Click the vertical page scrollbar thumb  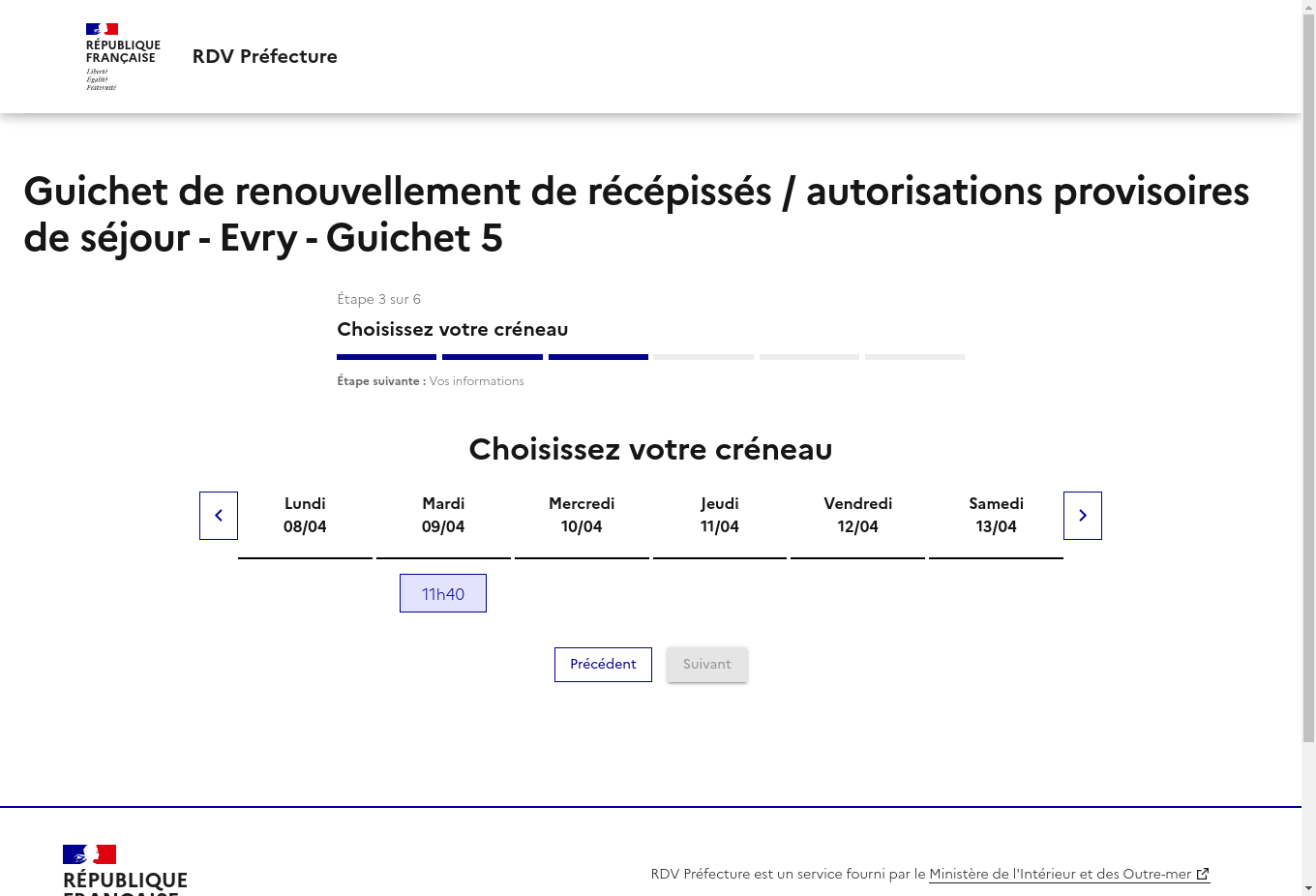[x=1308, y=379]
